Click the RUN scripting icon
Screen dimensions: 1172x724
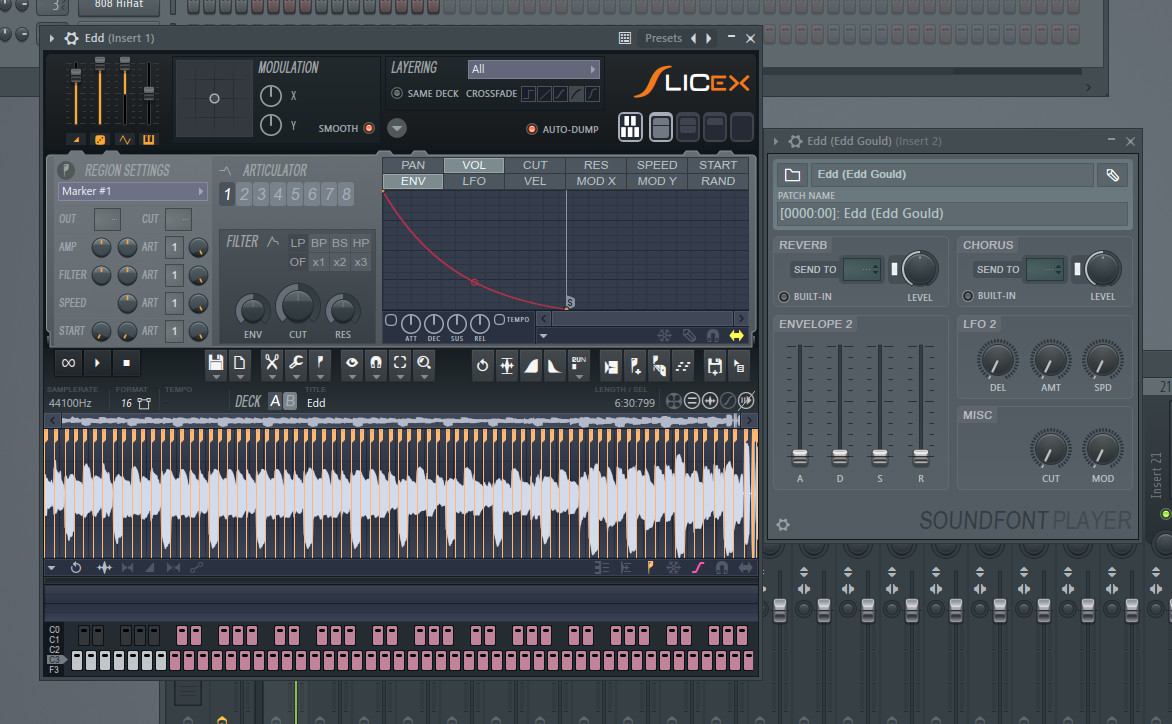578,363
